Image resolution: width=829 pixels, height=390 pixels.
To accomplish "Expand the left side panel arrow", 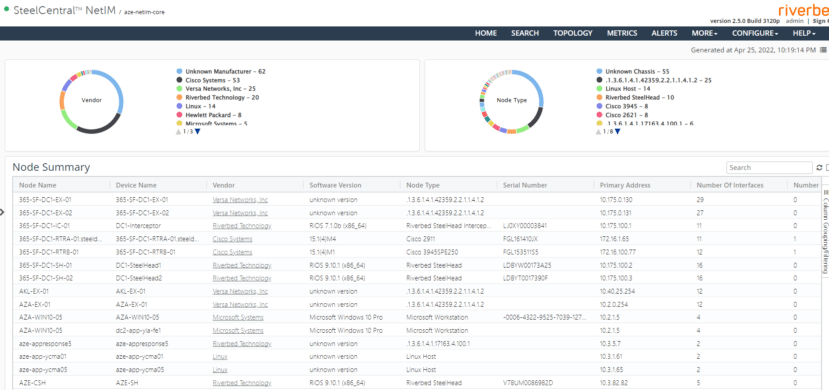I will click(x=2, y=212).
